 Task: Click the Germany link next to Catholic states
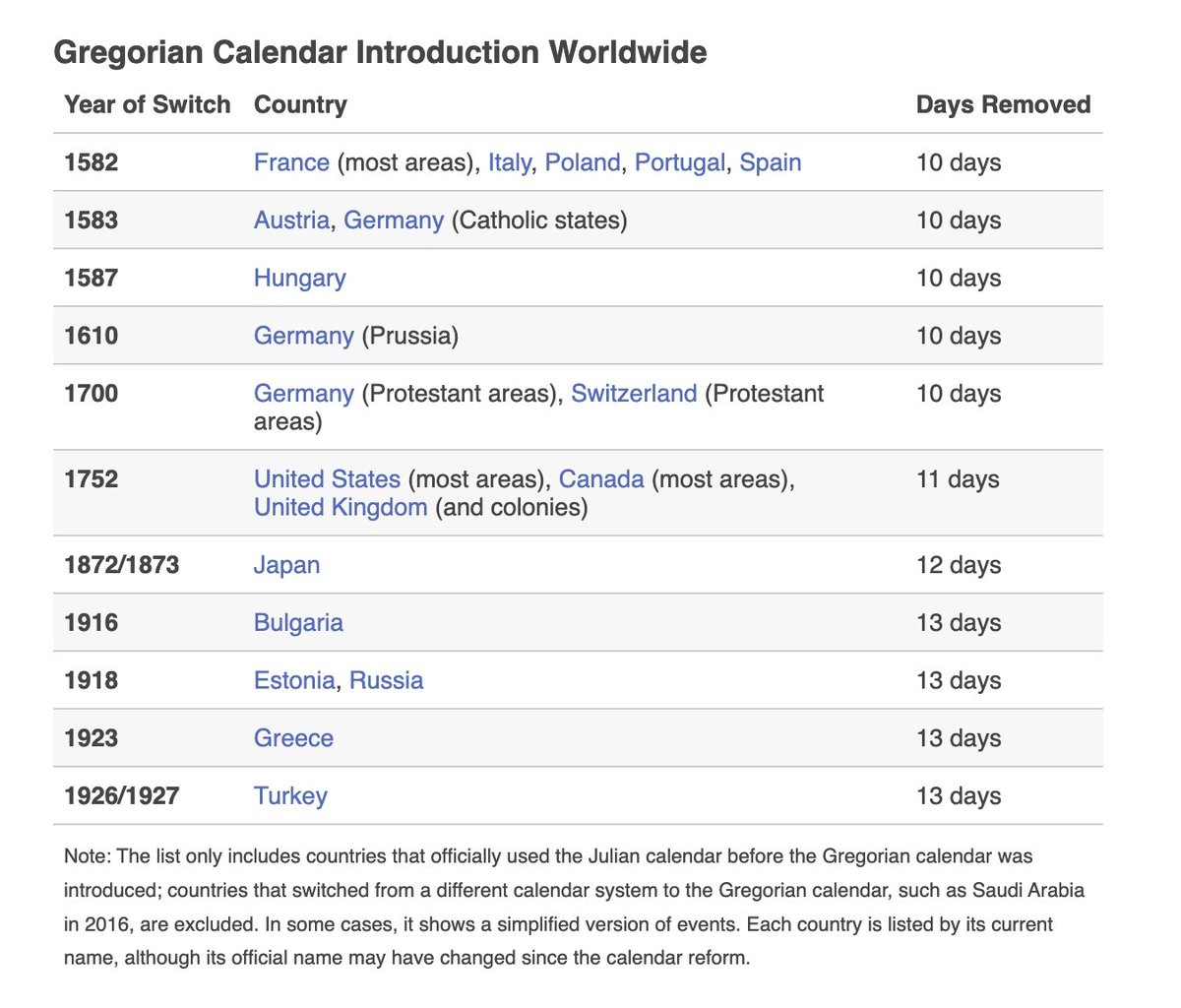(394, 220)
